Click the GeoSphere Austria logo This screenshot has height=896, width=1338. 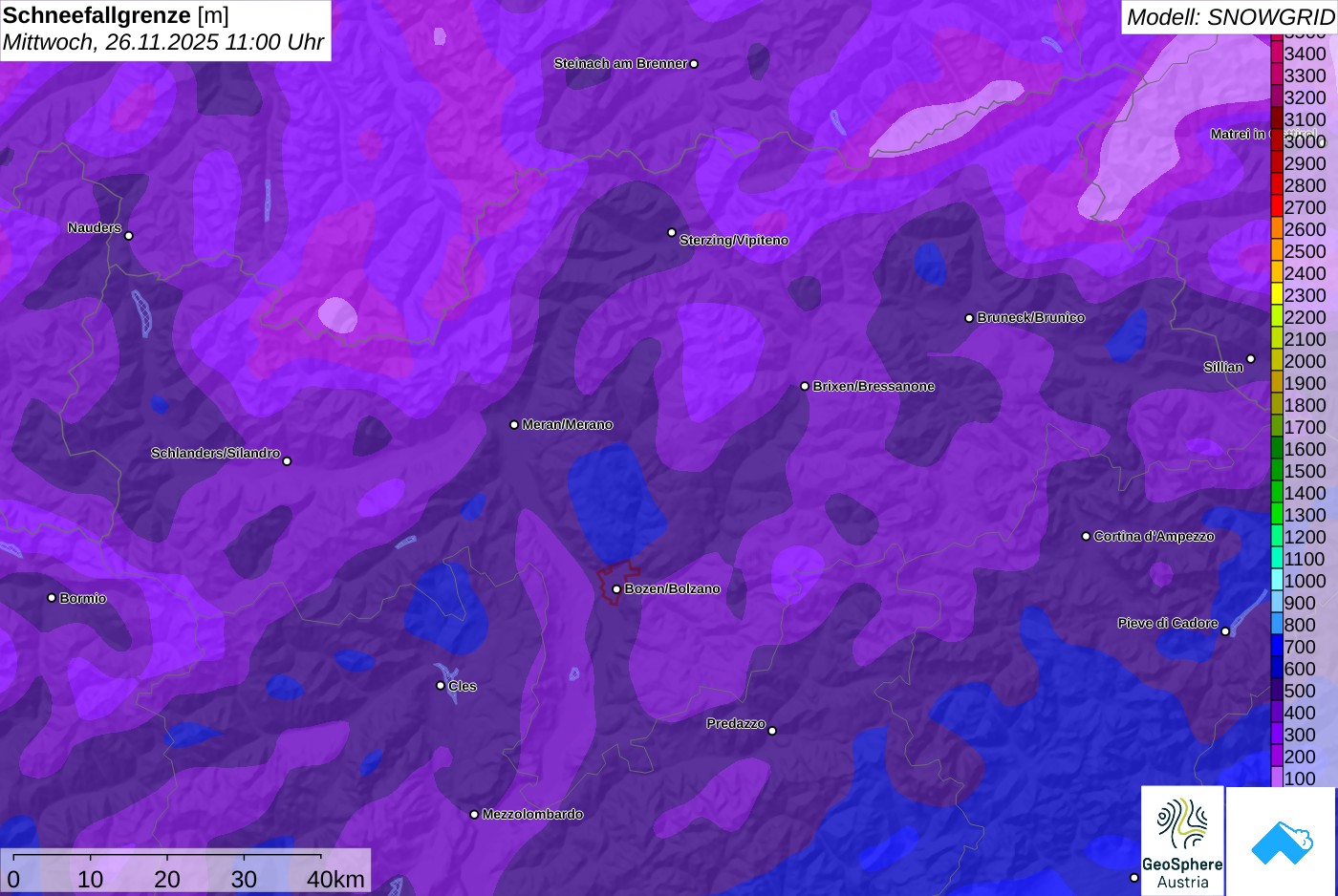pyautogui.click(x=1183, y=841)
